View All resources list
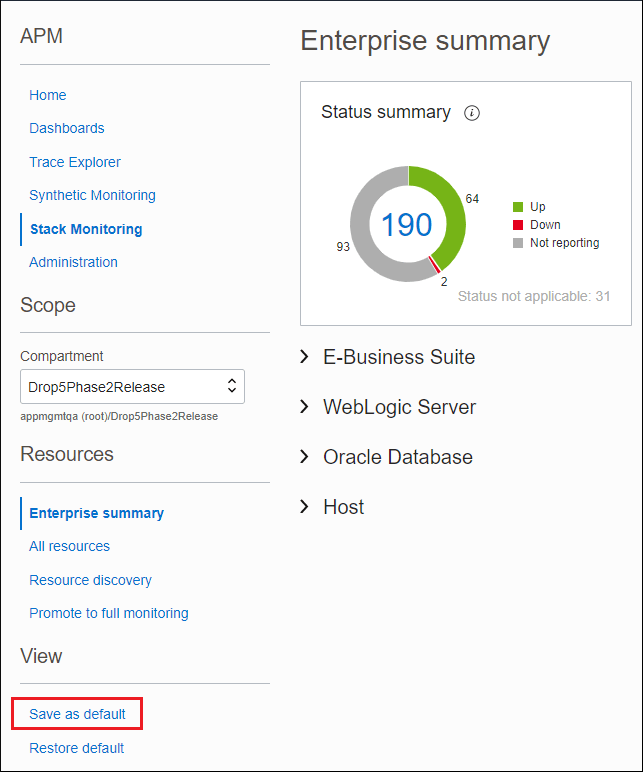 click(x=69, y=546)
